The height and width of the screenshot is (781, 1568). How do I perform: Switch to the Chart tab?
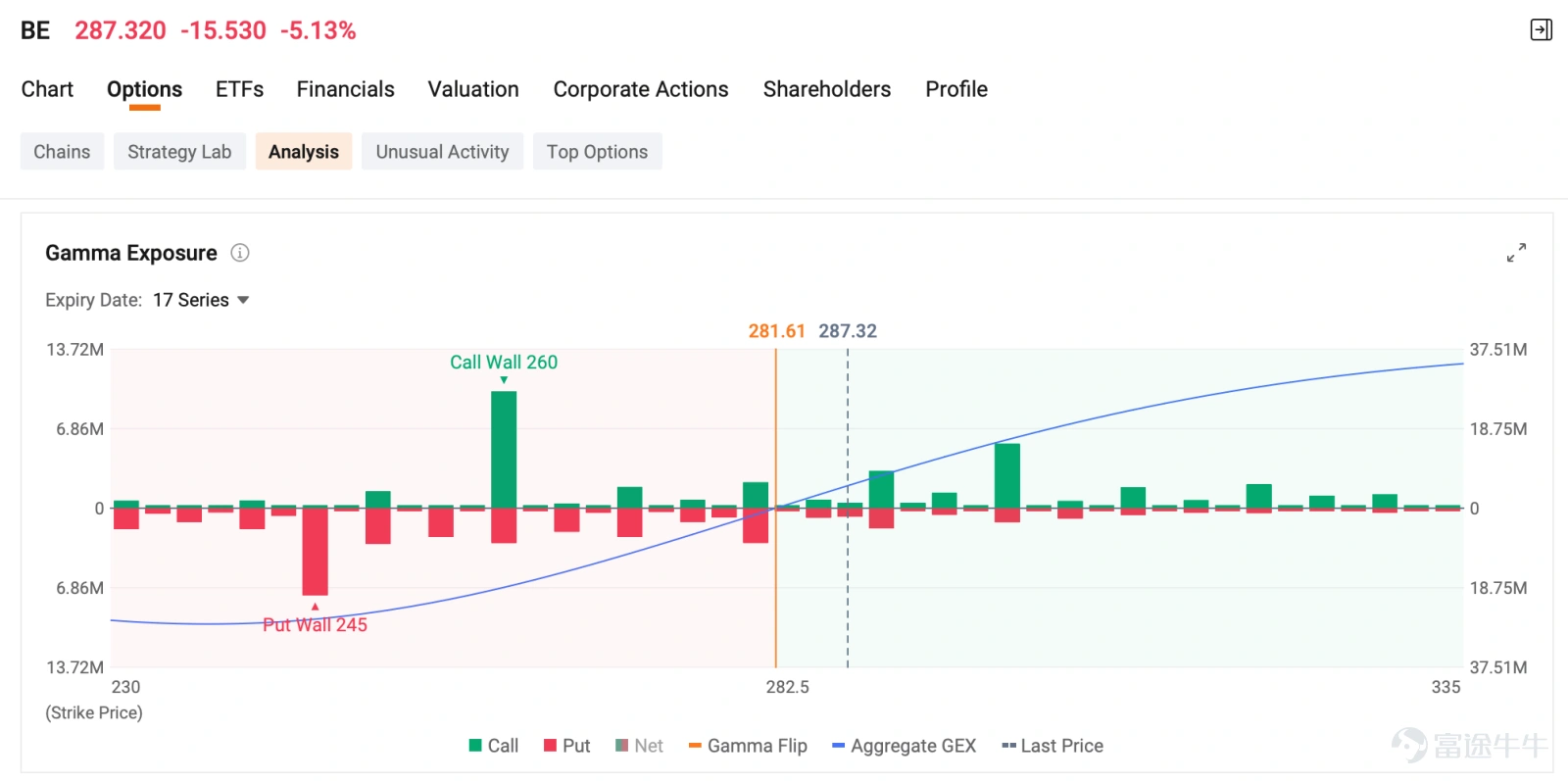47,89
